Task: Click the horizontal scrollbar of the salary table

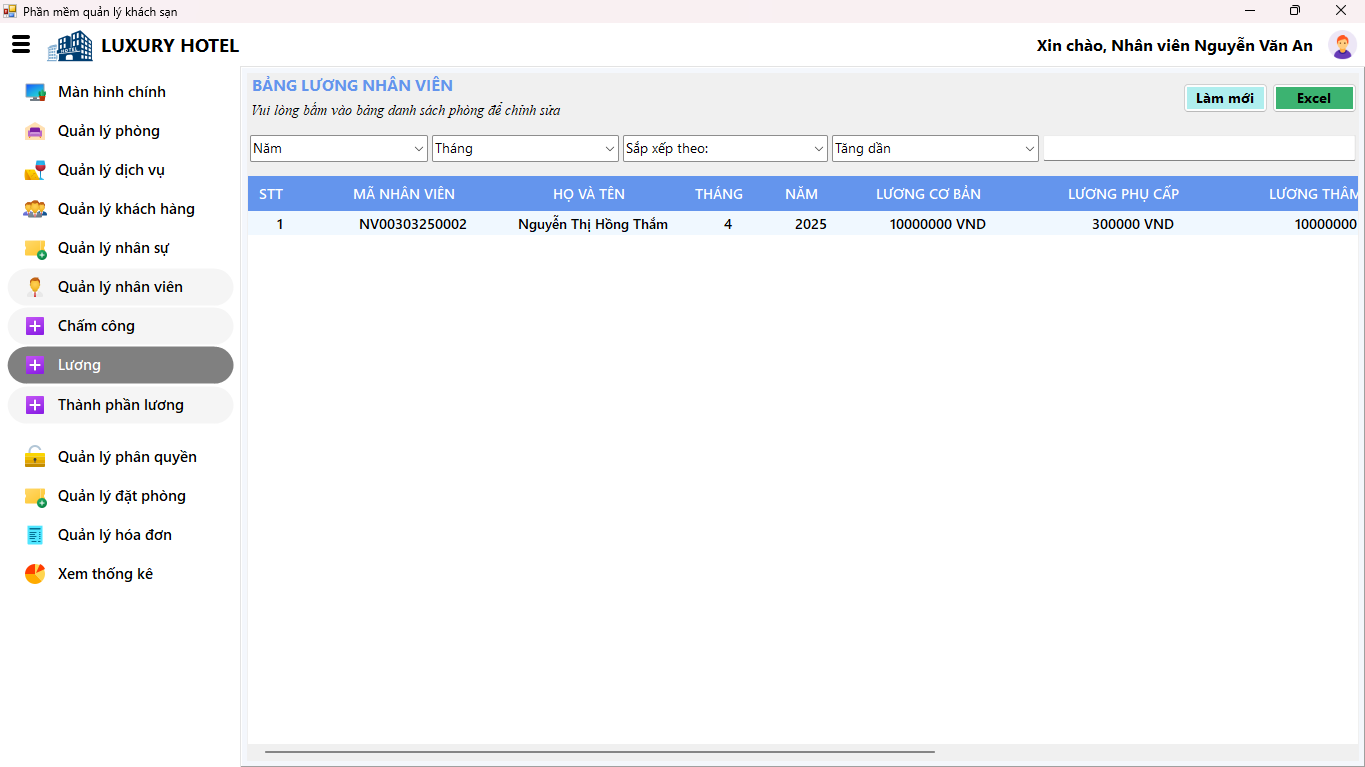Action: 599,751
